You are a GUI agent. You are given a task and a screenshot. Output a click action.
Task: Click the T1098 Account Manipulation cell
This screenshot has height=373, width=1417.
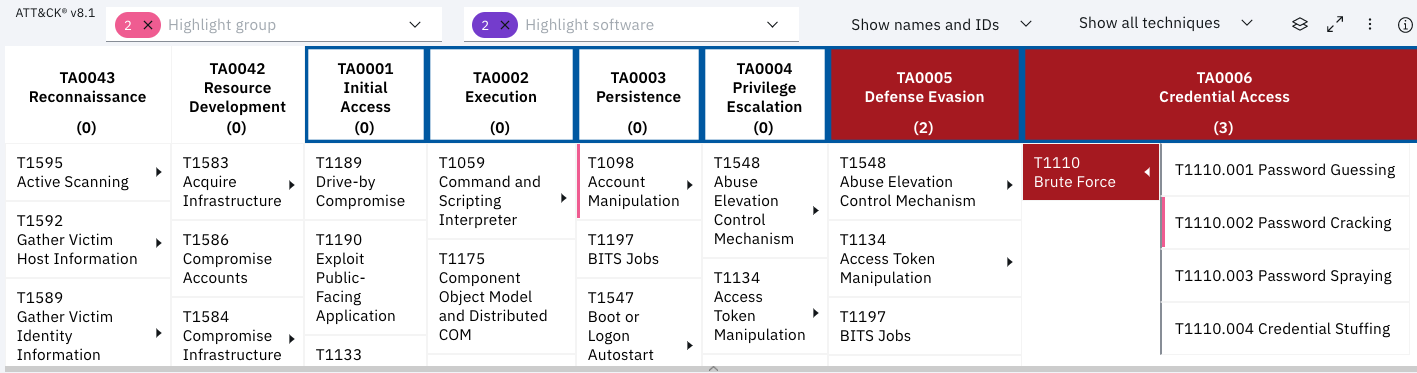639,182
